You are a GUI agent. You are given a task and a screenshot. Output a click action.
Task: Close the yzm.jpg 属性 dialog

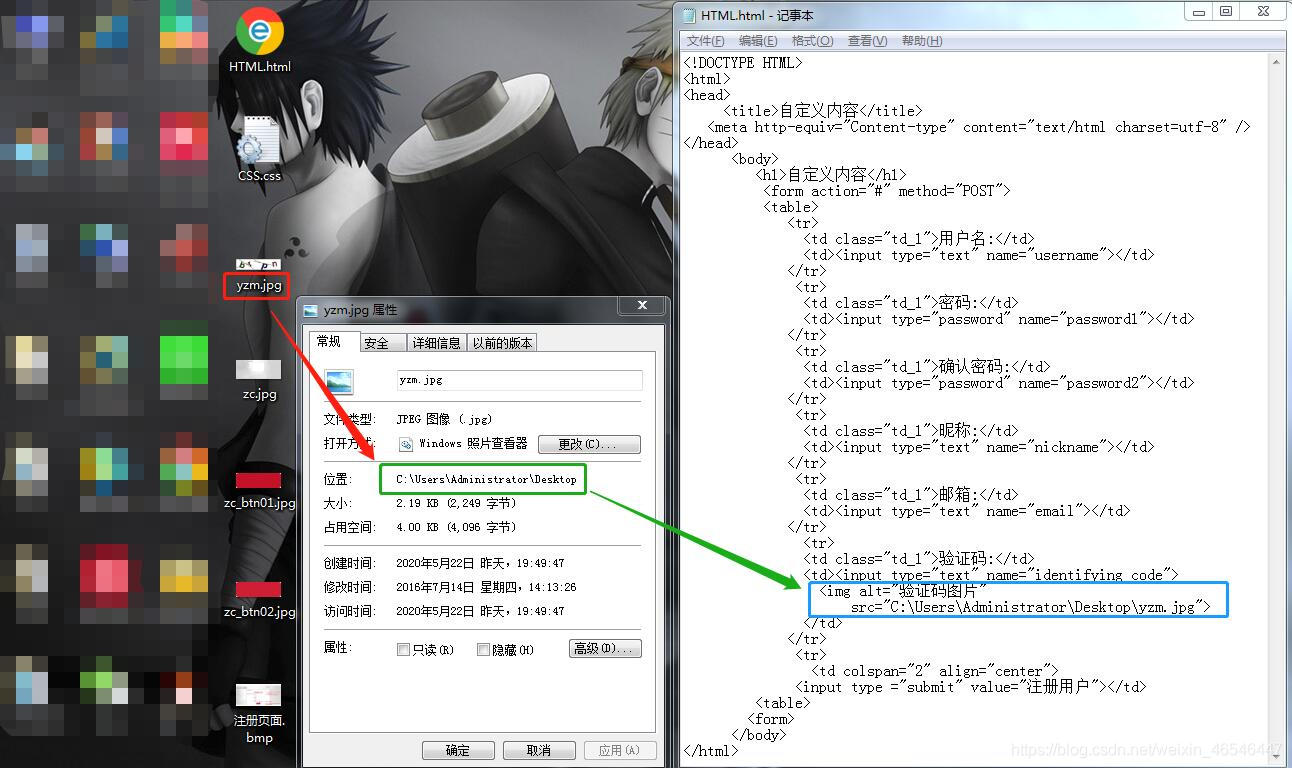(642, 305)
